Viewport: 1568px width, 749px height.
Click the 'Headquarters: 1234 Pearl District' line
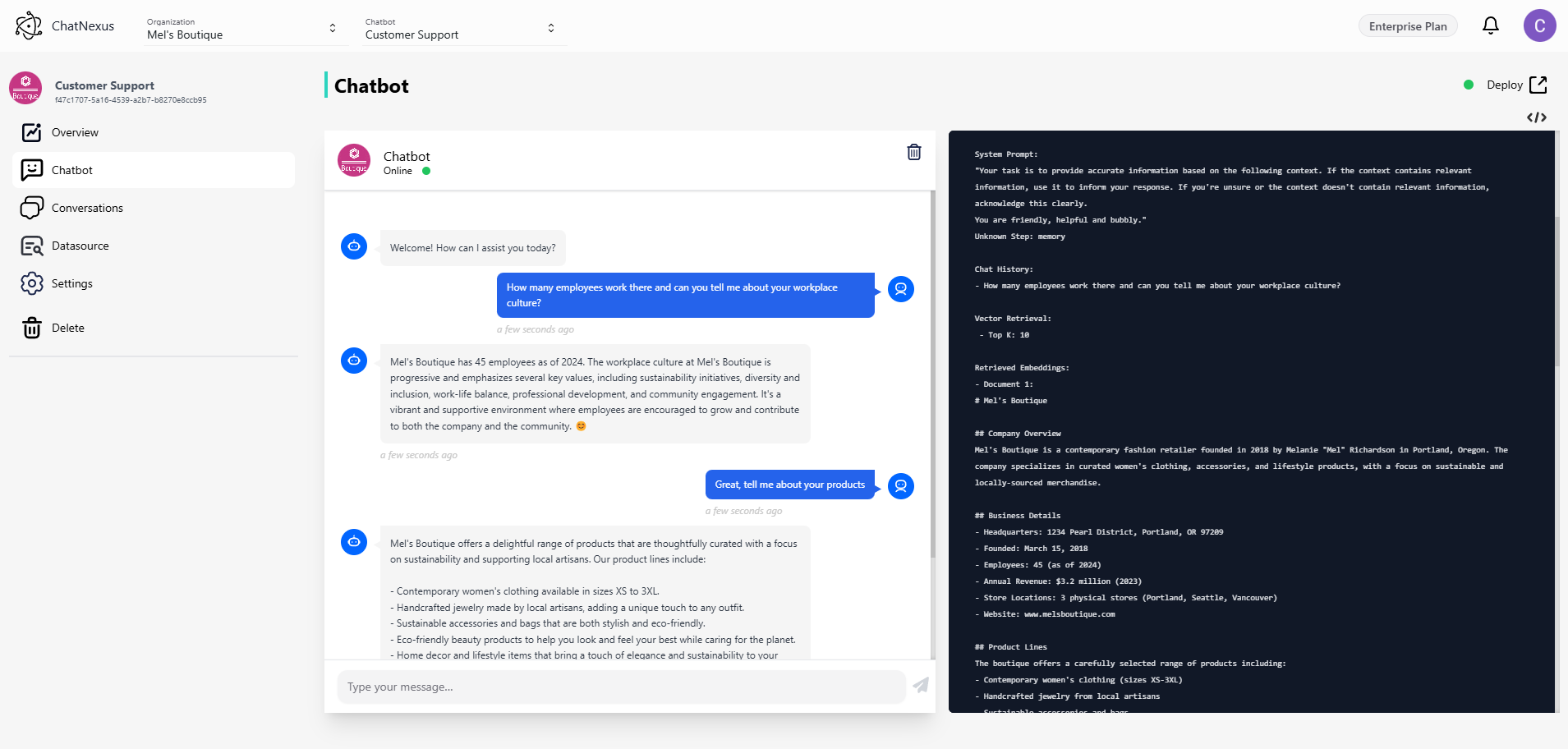pyautogui.click(x=1099, y=532)
